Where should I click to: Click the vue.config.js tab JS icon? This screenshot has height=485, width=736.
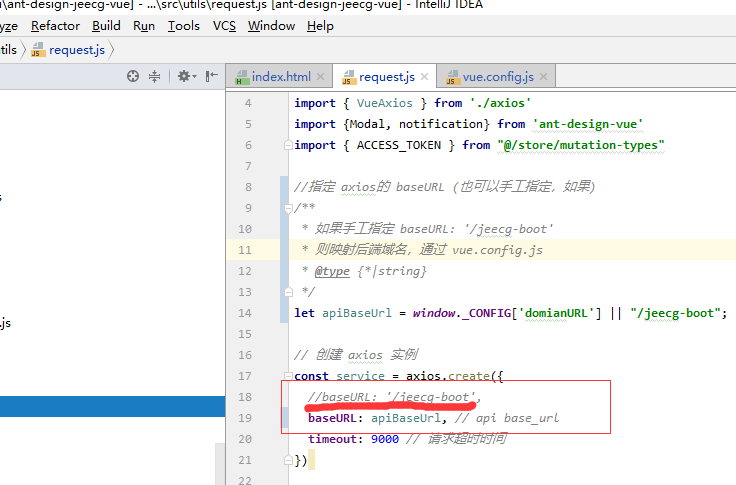coord(452,77)
